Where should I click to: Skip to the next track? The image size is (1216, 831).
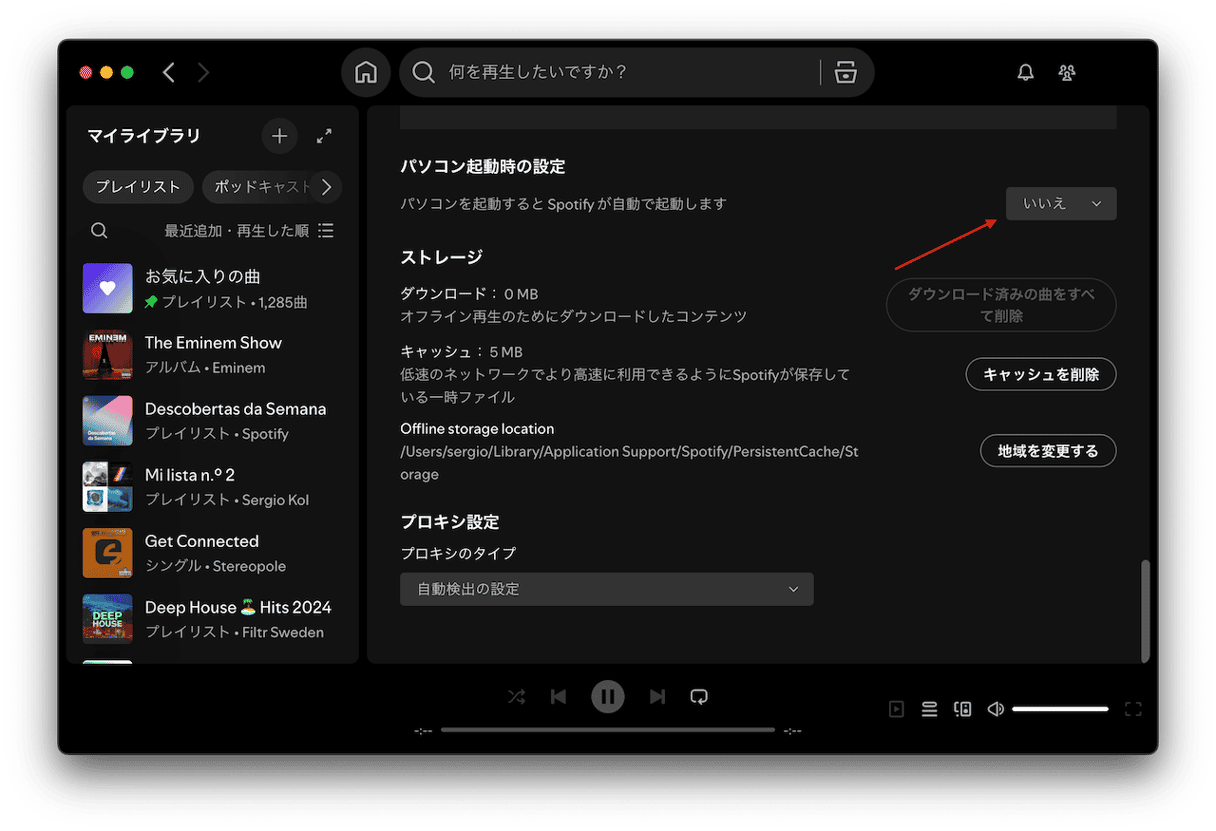(x=657, y=697)
